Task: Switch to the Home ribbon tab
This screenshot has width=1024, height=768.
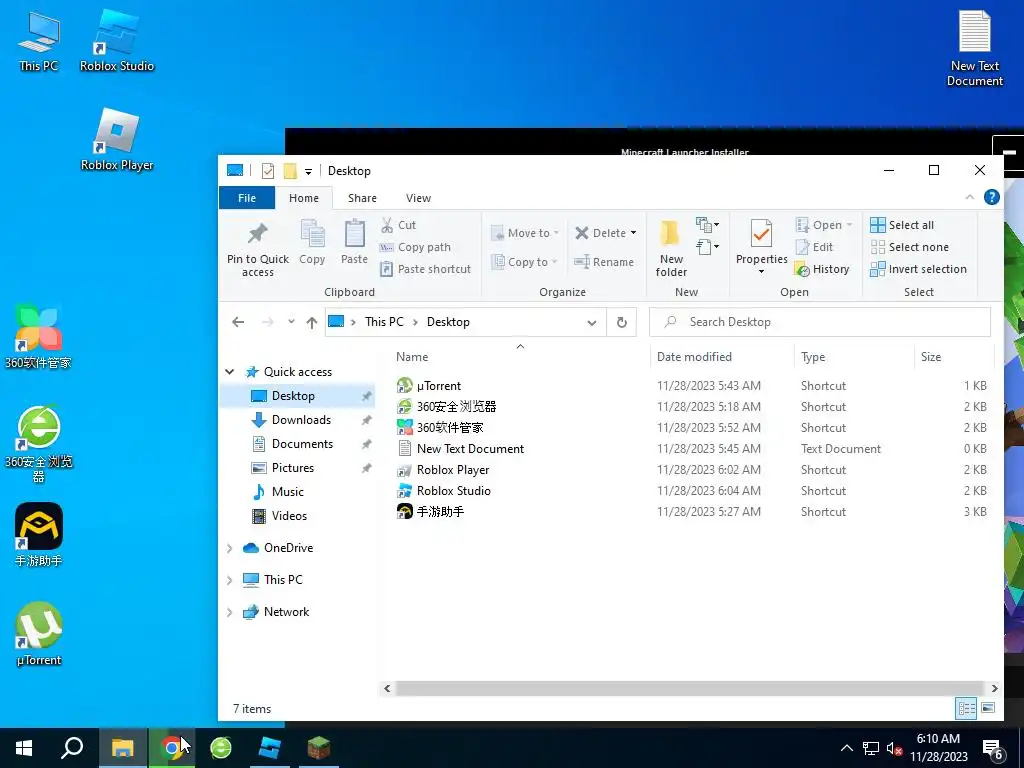Action: click(x=304, y=198)
